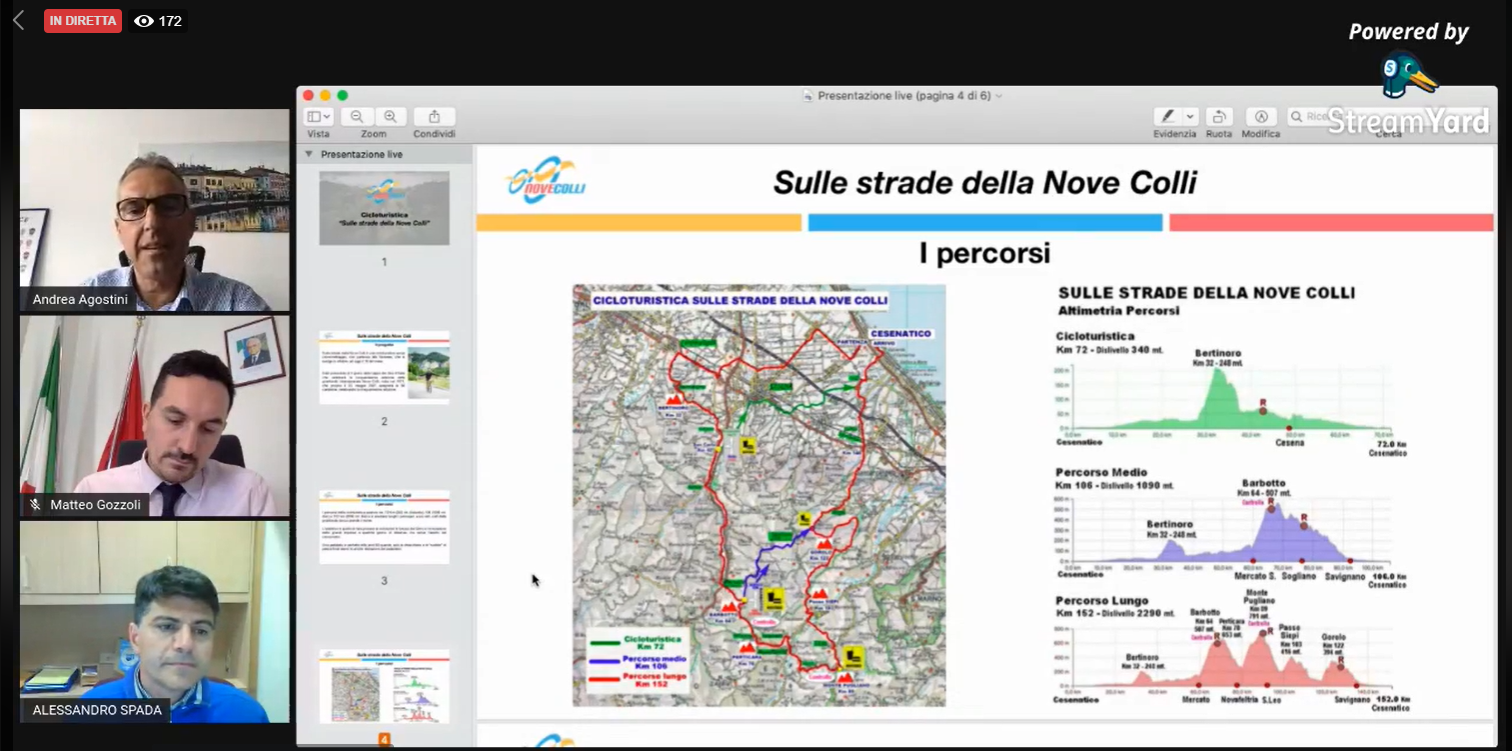Click the viewer count eye icon
Viewport: 1512px width, 751px height.
[x=144, y=21]
